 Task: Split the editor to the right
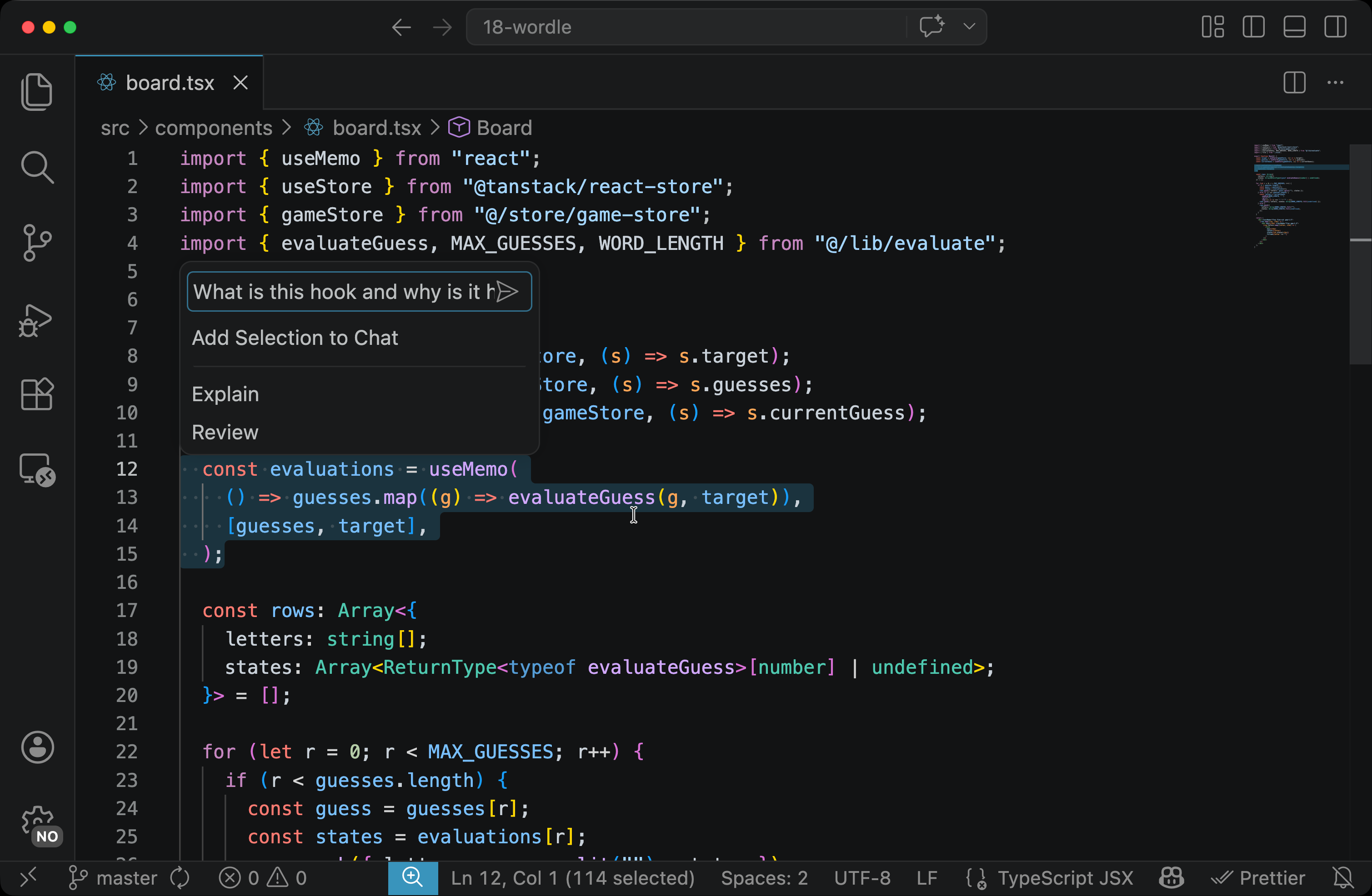1295,83
